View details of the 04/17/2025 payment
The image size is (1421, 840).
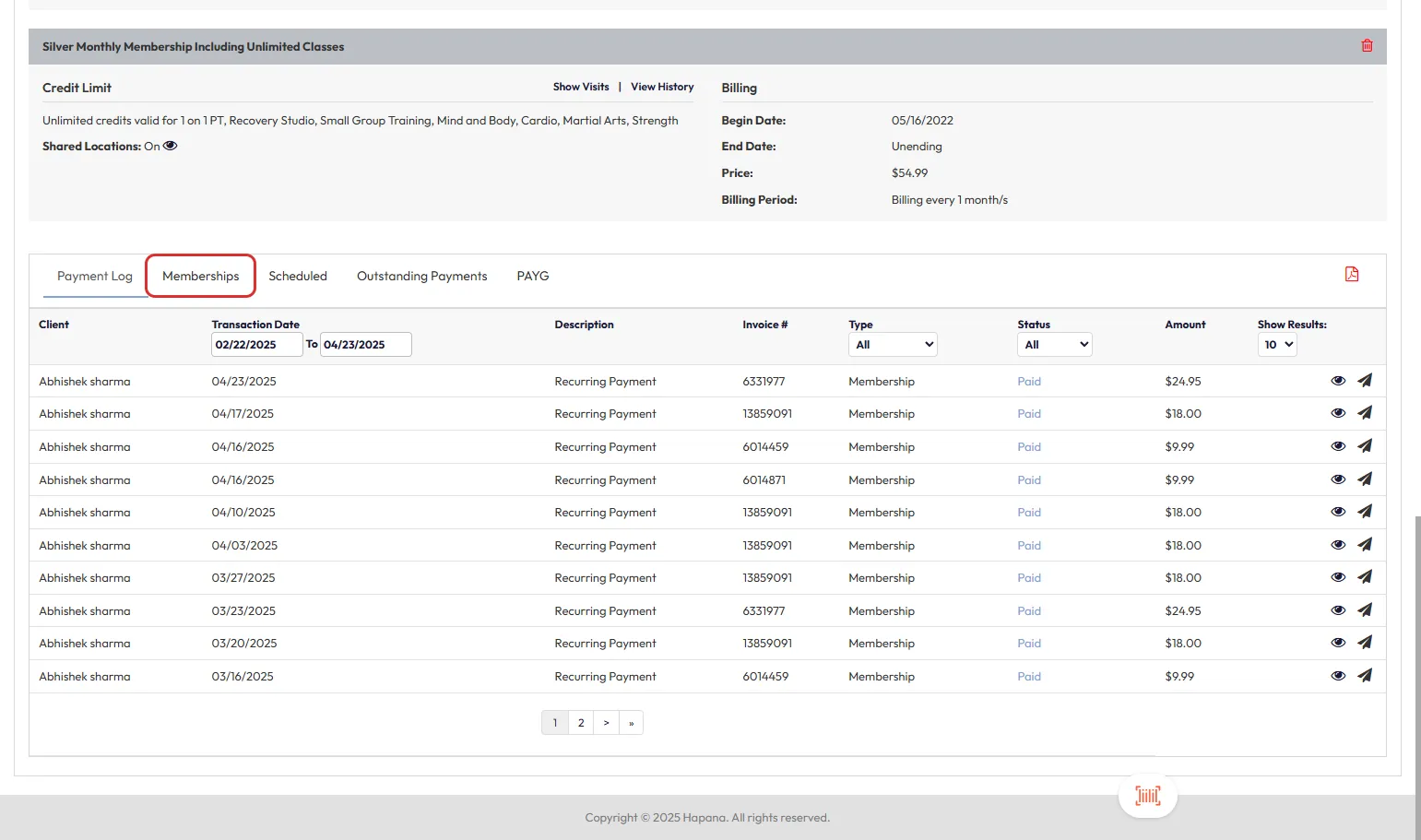point(1338,413)
